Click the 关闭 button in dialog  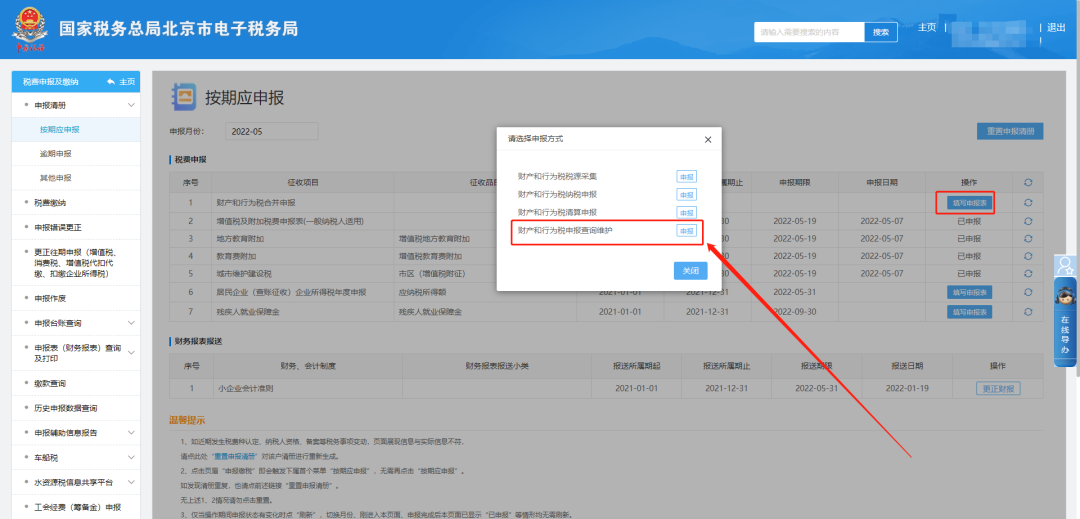(x=690, y=271)
